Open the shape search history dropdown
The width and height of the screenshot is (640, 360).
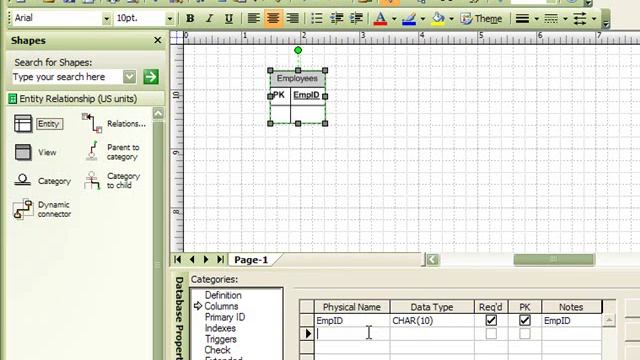pyautogui.click(x=129, y=77)
